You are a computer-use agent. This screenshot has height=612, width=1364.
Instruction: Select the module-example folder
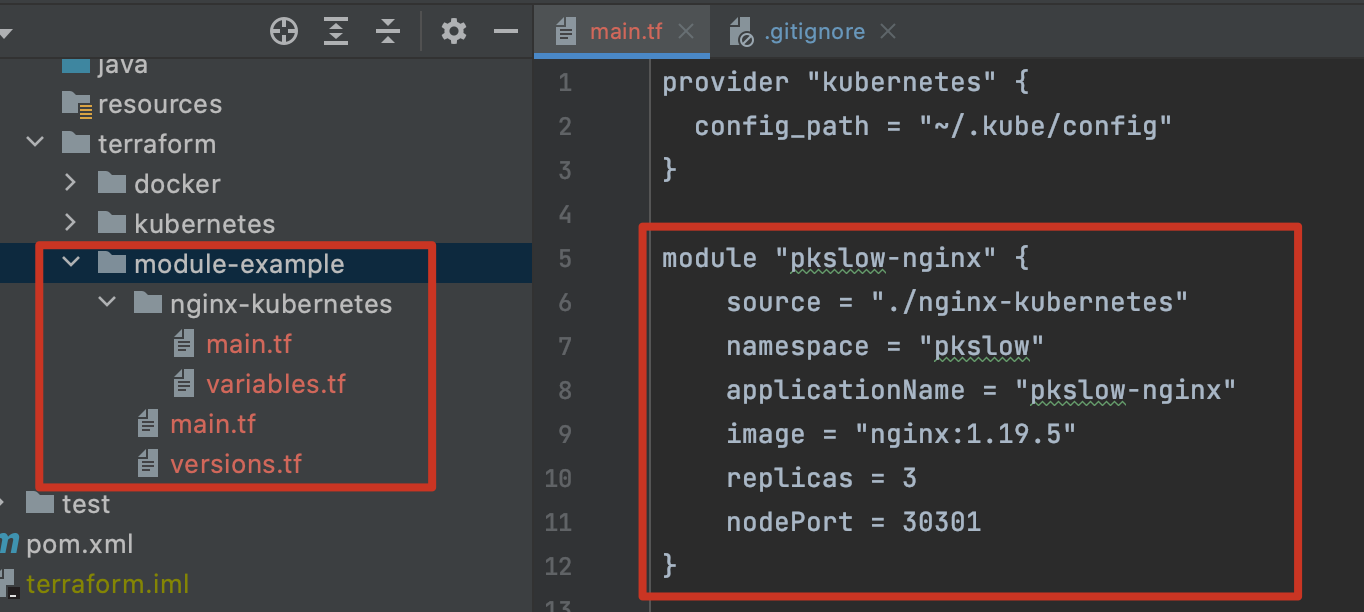[239, 264]
